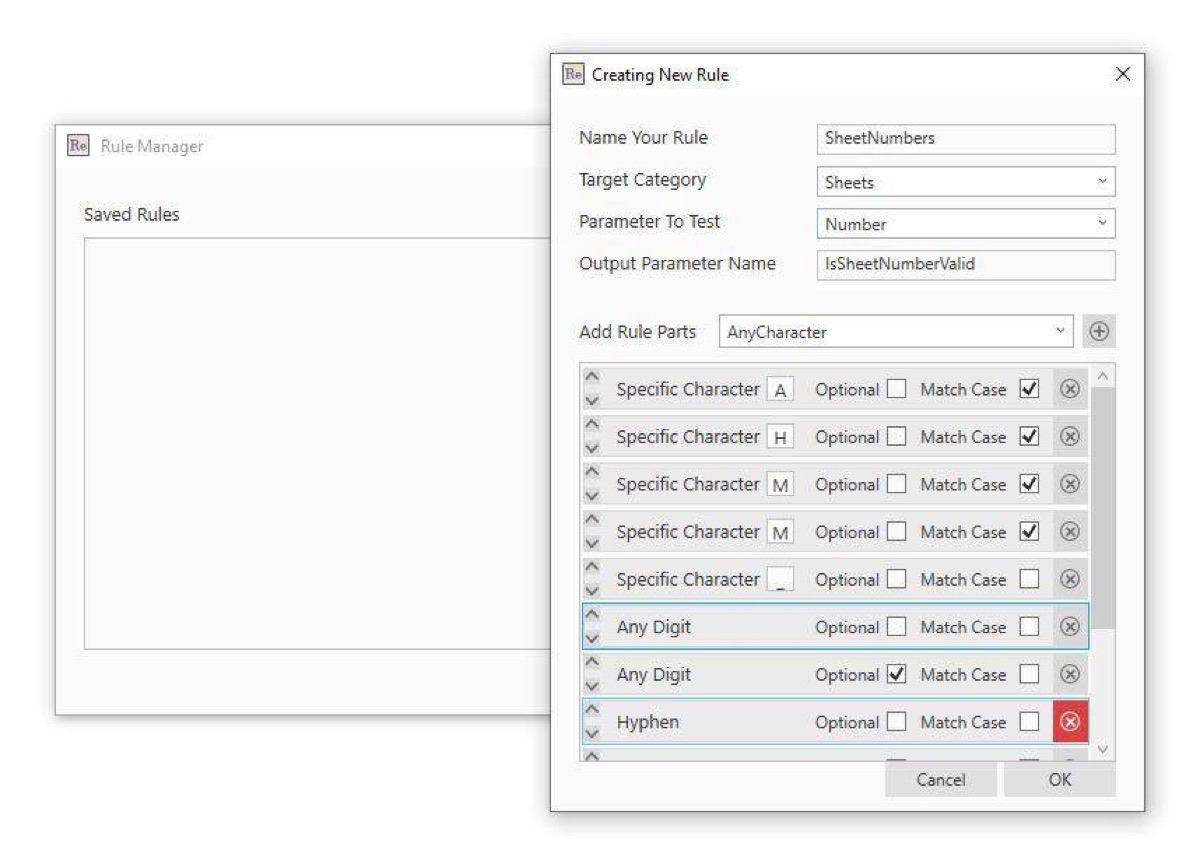Delete the Any Digit part marked optional
The width and height of the screenshot is (1200, 865).
pos(1070,675)
